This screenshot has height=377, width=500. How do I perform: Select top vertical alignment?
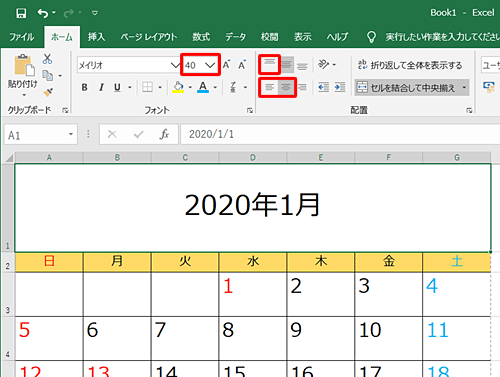269,64
